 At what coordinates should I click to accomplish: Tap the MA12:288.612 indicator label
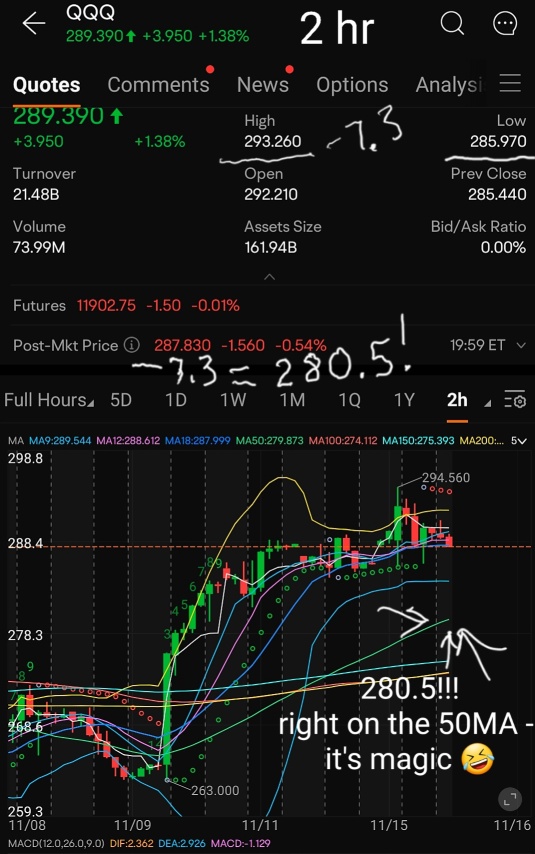click(128, 440)
